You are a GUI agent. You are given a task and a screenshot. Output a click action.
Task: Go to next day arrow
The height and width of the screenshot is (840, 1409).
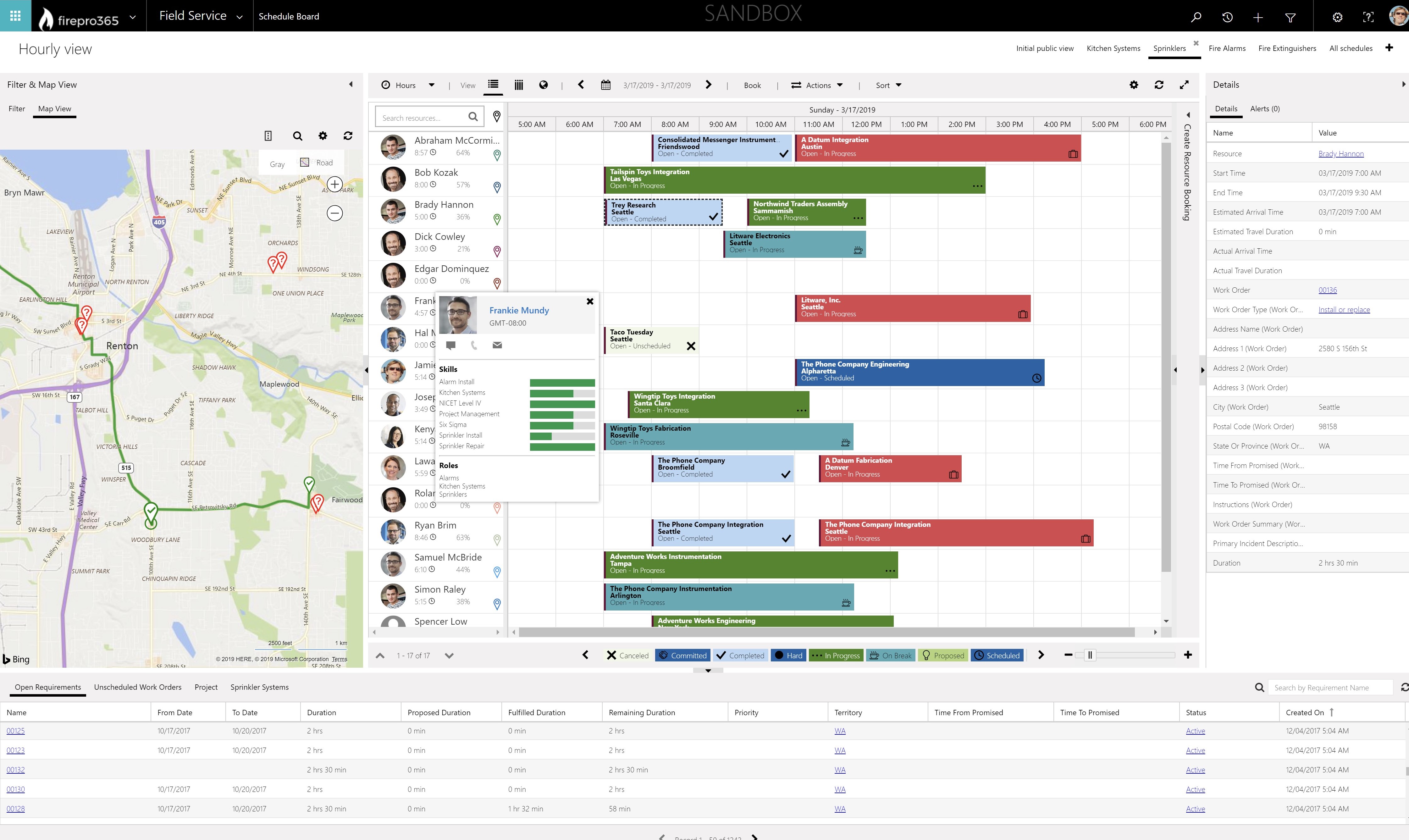coord(708,85)
